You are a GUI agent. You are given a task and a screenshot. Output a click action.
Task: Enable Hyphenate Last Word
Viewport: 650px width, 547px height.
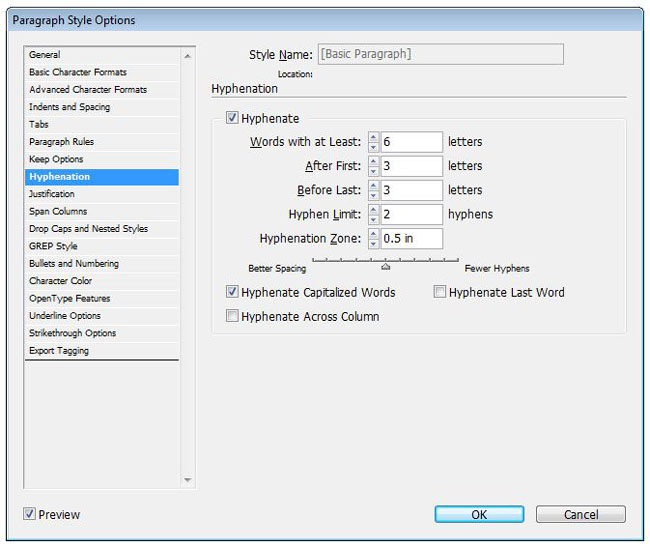(x=439, y=292)
